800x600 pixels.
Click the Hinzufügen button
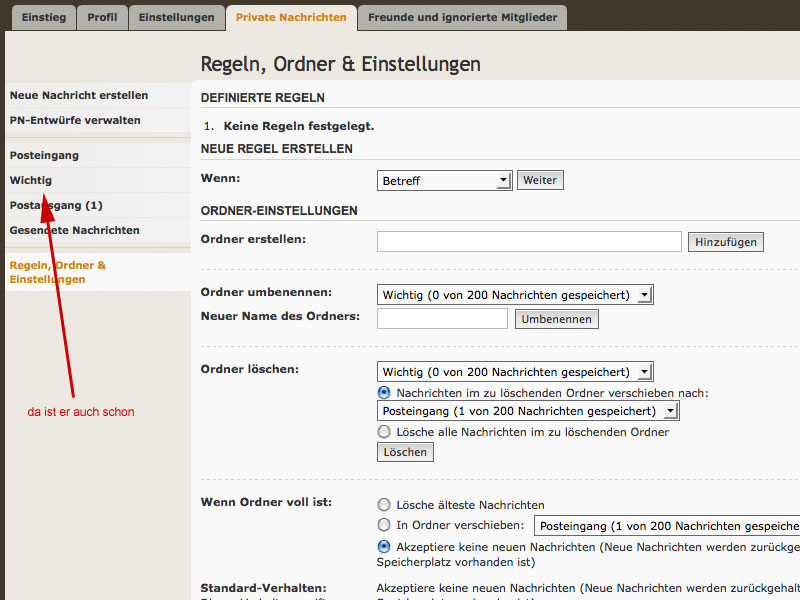[725, 242]
